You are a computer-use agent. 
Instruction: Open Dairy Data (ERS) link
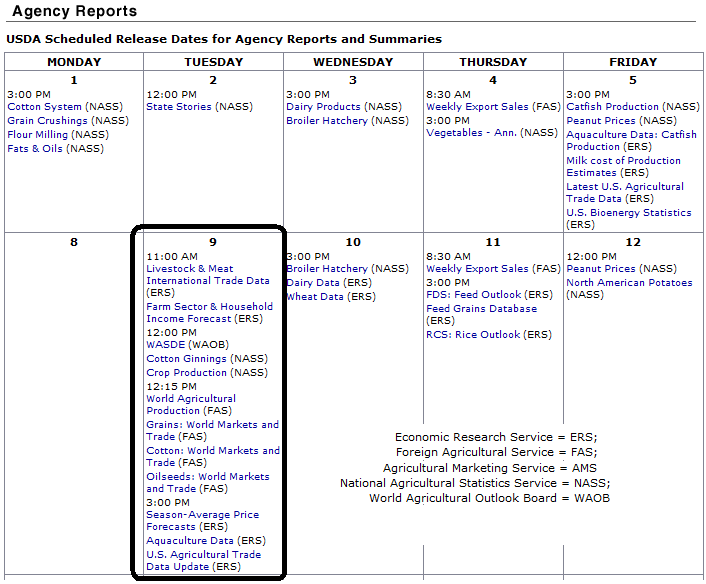(x=313, y=283)
